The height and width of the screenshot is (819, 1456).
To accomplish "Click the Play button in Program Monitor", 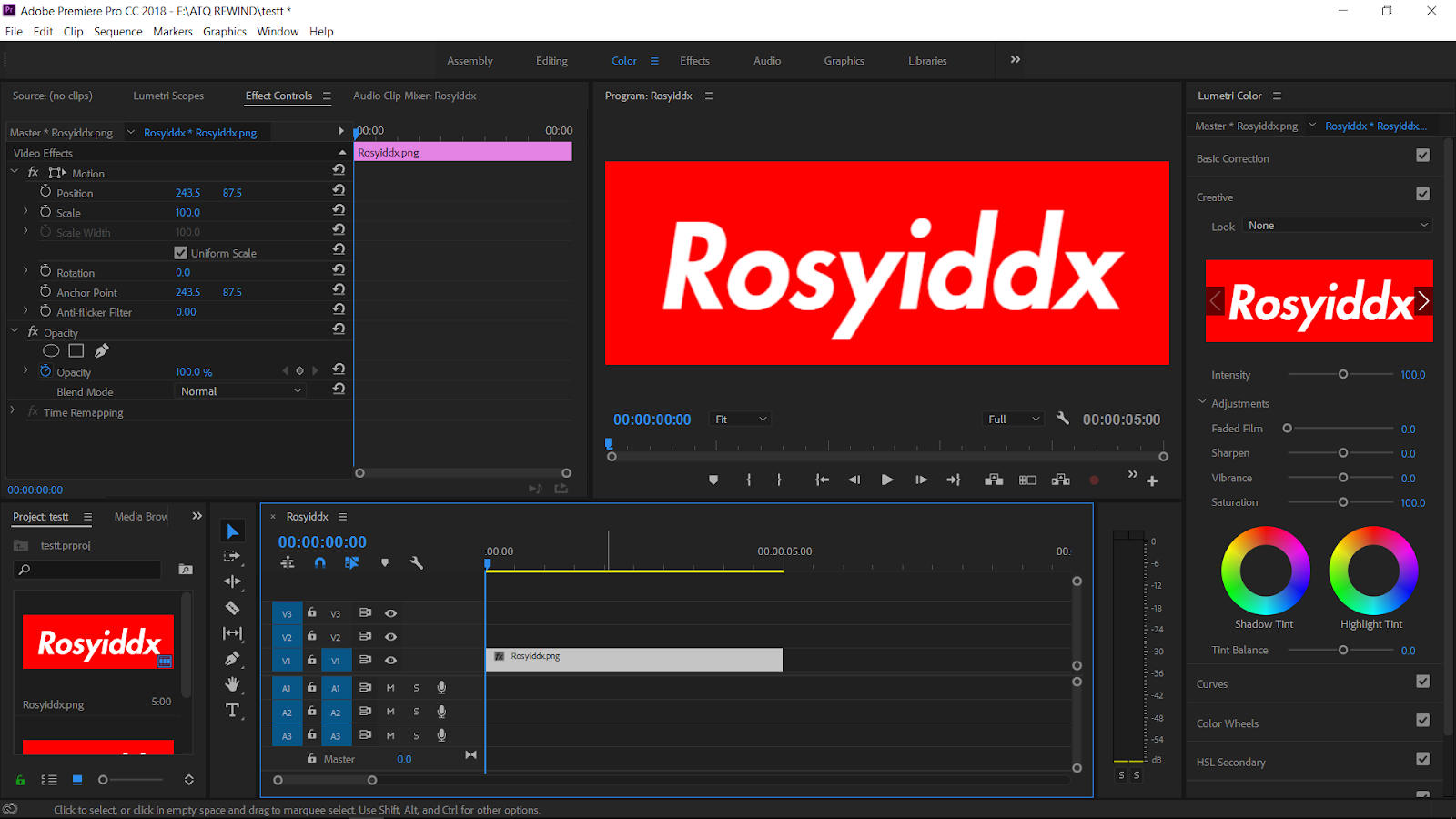I will tap(887, 480).
